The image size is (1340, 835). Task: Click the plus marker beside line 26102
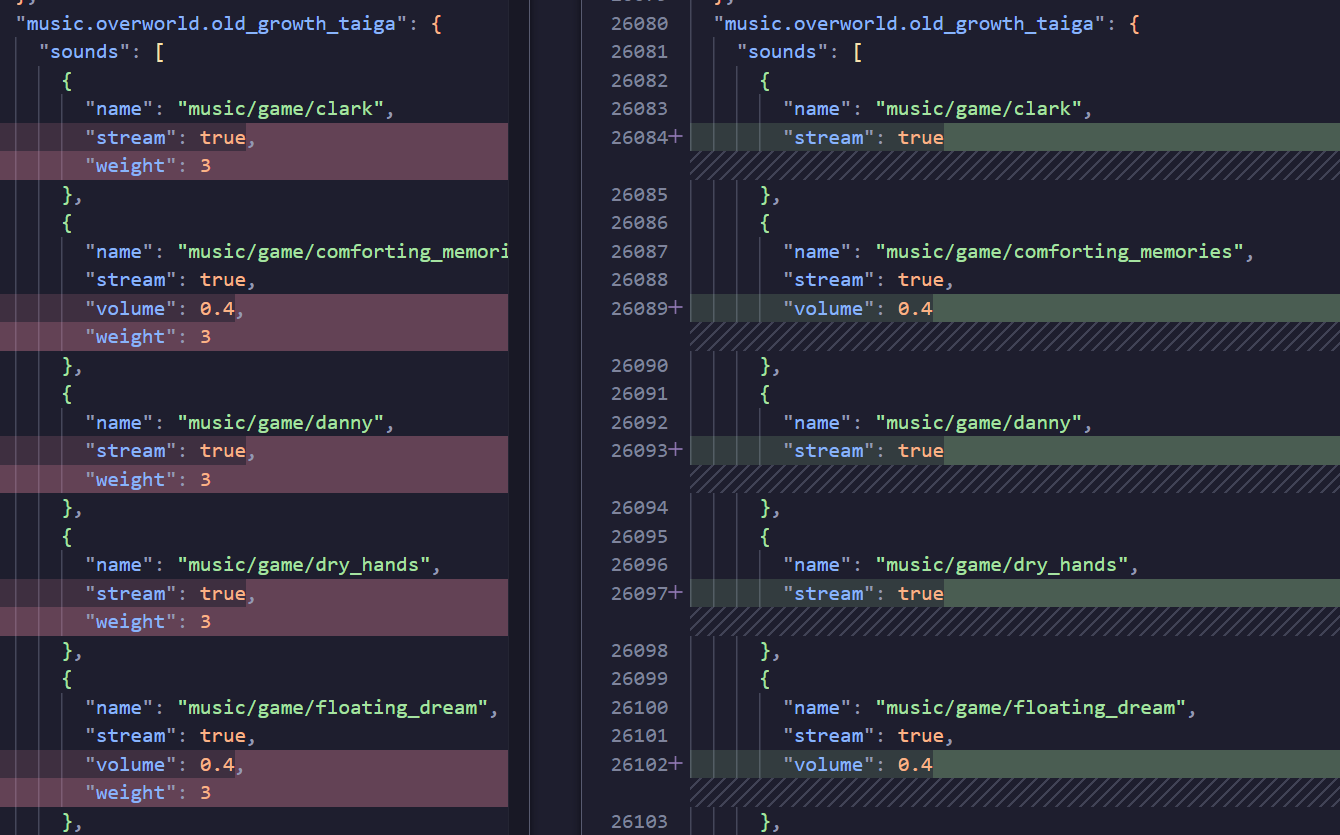[x=677, y=764]
